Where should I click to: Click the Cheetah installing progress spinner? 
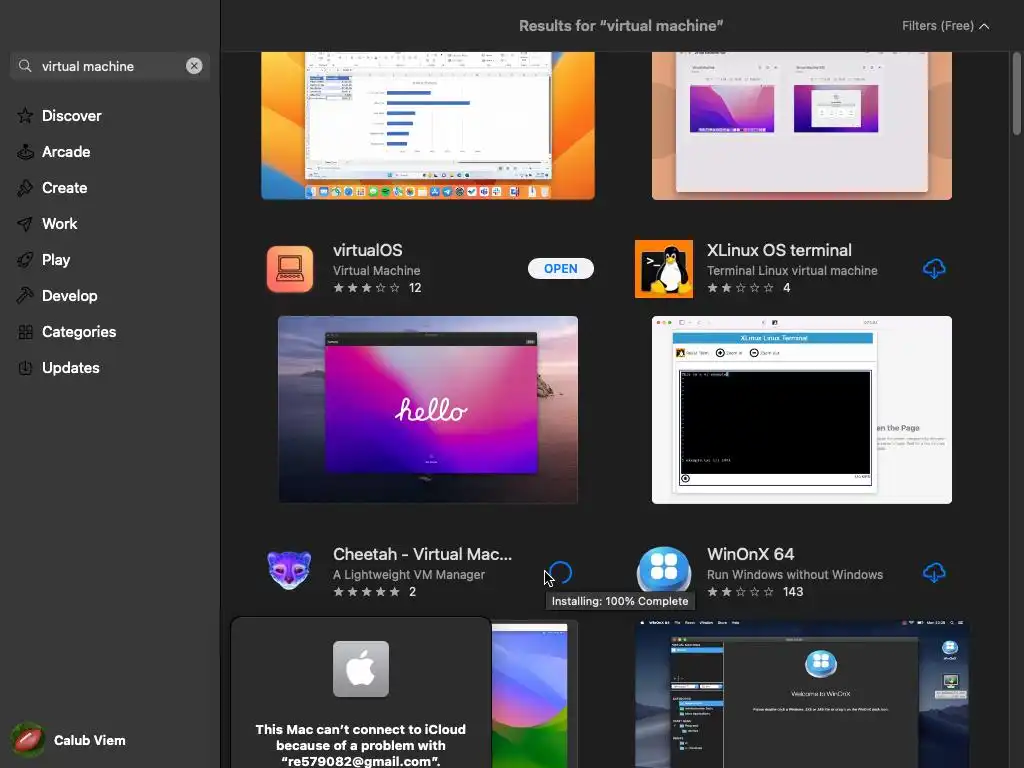pos(560,573)
